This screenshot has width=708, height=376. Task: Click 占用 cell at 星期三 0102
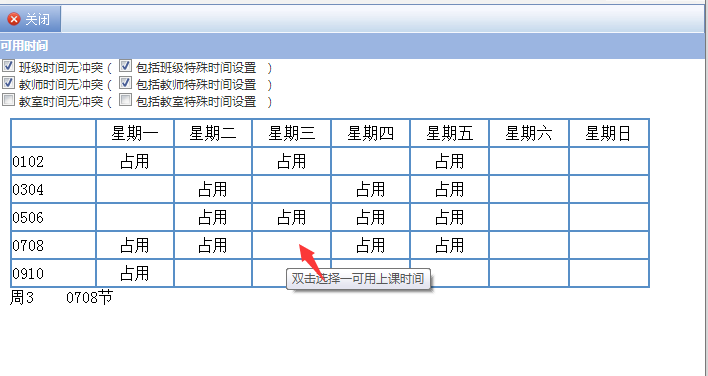[291, 161]
